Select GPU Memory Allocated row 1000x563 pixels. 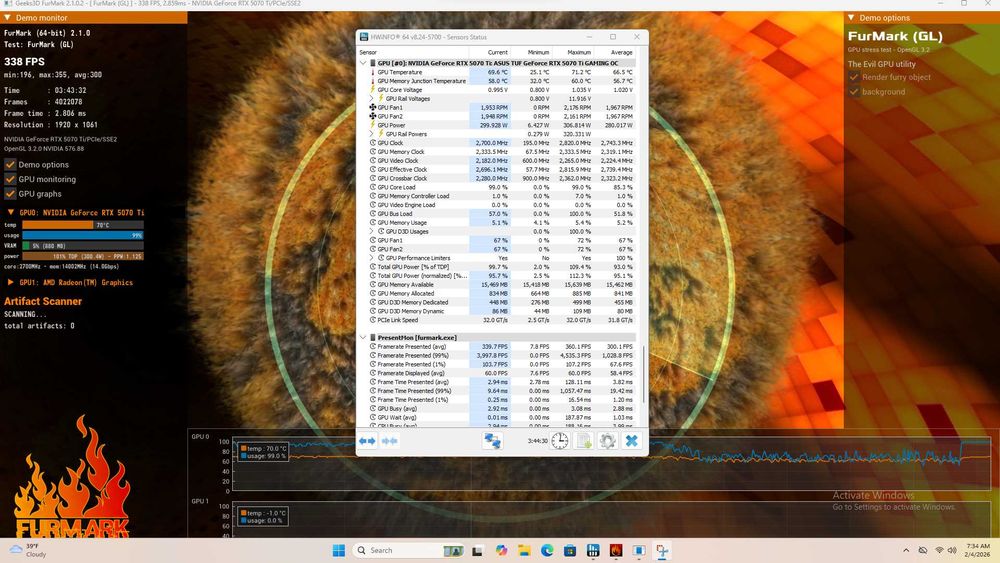pyautogui.click(x=497, y=293)
